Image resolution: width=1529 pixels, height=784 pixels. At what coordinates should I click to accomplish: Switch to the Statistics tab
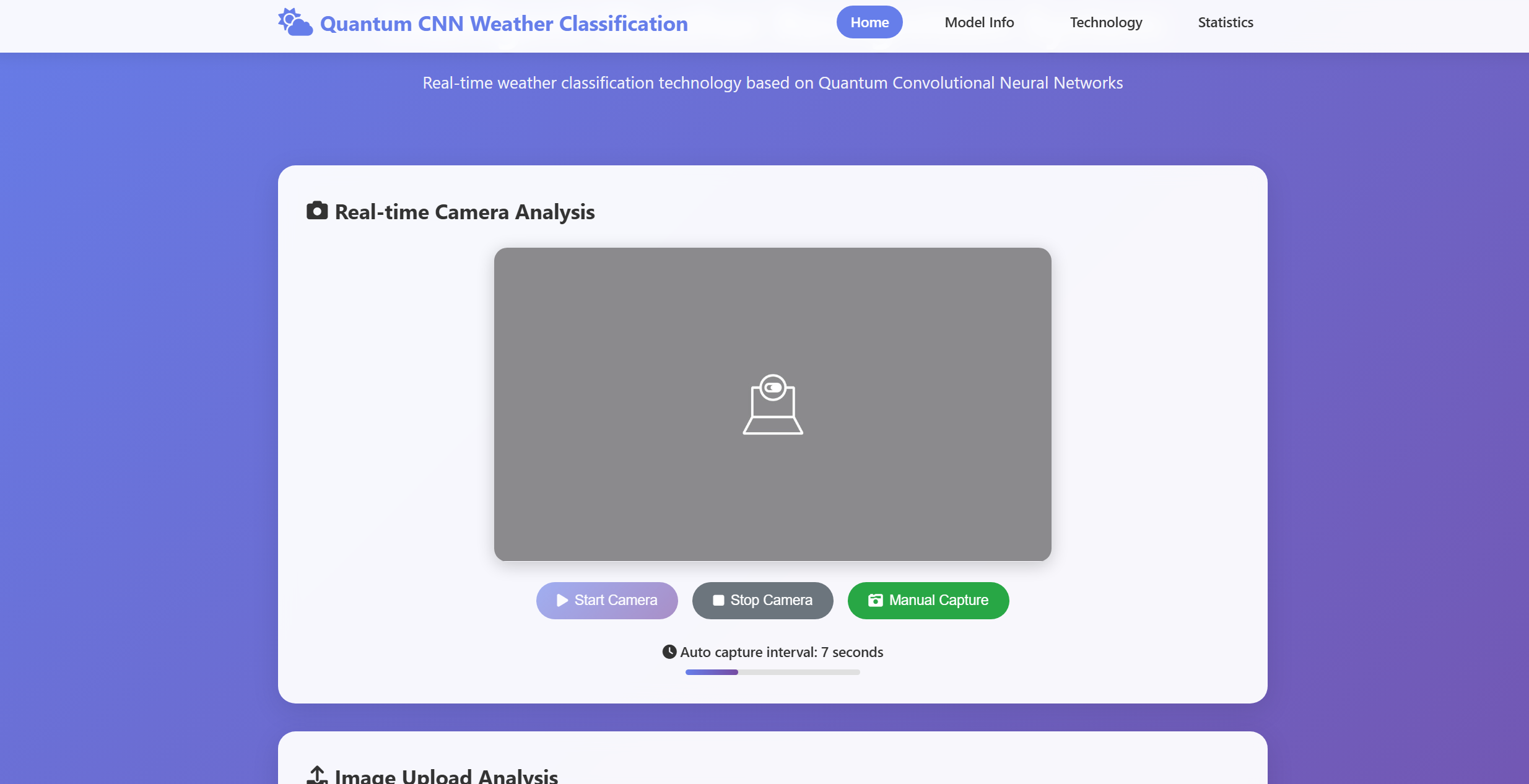1225,22
